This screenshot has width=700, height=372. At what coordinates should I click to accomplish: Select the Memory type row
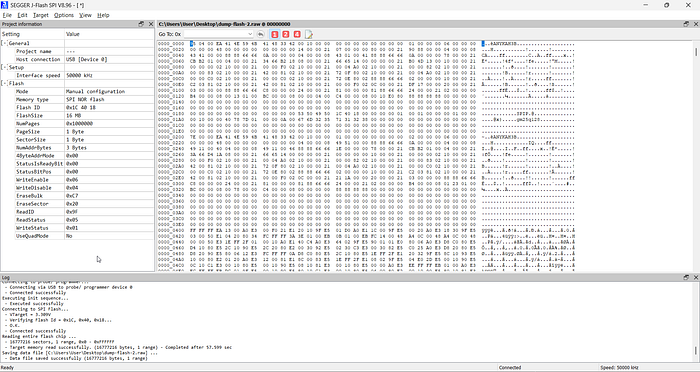pos(77,100)
